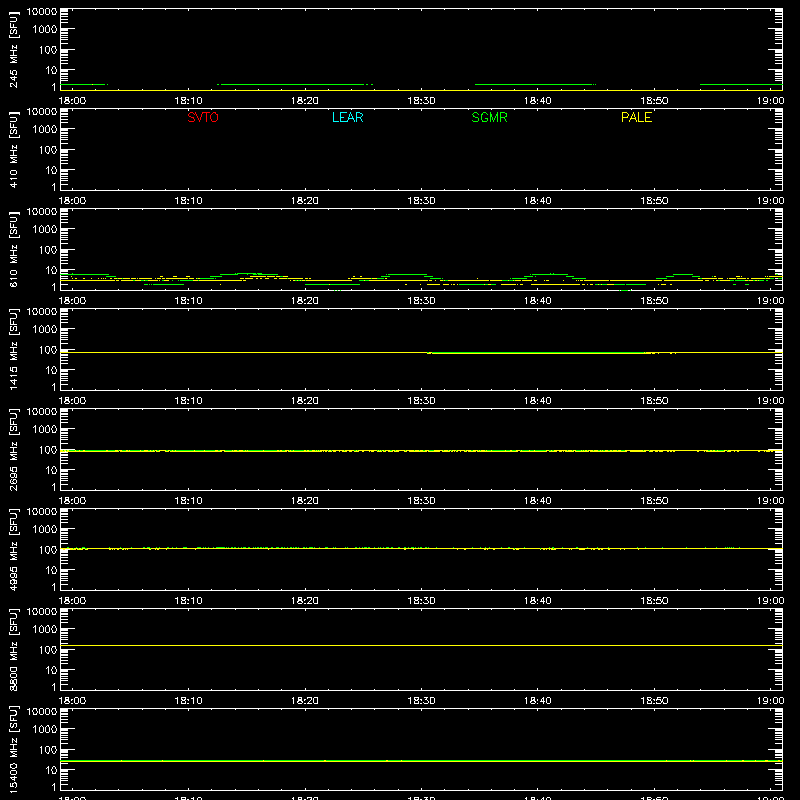Image resolution: width=800 pixels, height=800 pixels.
Task: Select the 410 MHz [SFU] axis title
Action: (13, 150)
